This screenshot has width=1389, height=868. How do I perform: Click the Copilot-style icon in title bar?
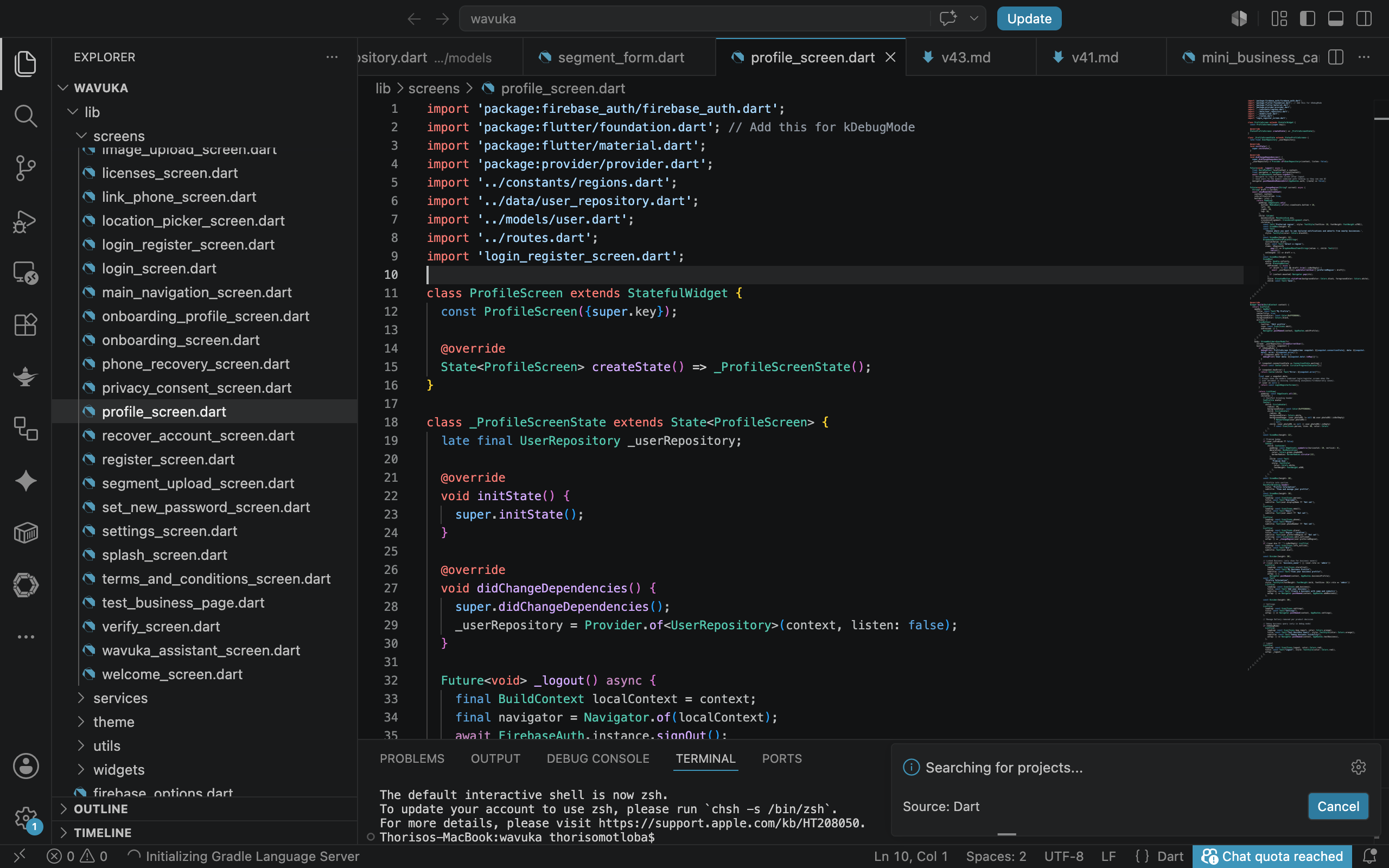(1239, 18)
